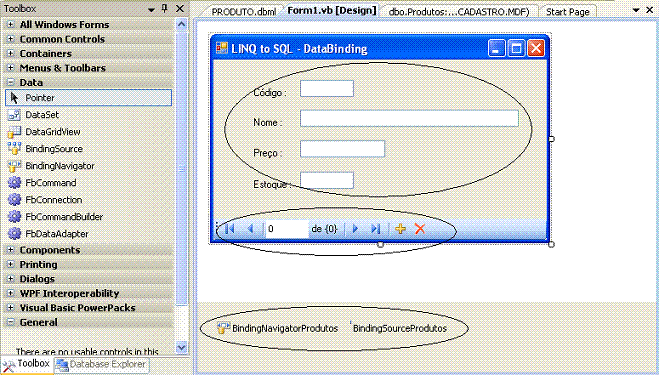The height and width of the screenshot is (375, 659).
Task: Click the Toolbox scrollbar down arrow
Action: pos(181,347)
